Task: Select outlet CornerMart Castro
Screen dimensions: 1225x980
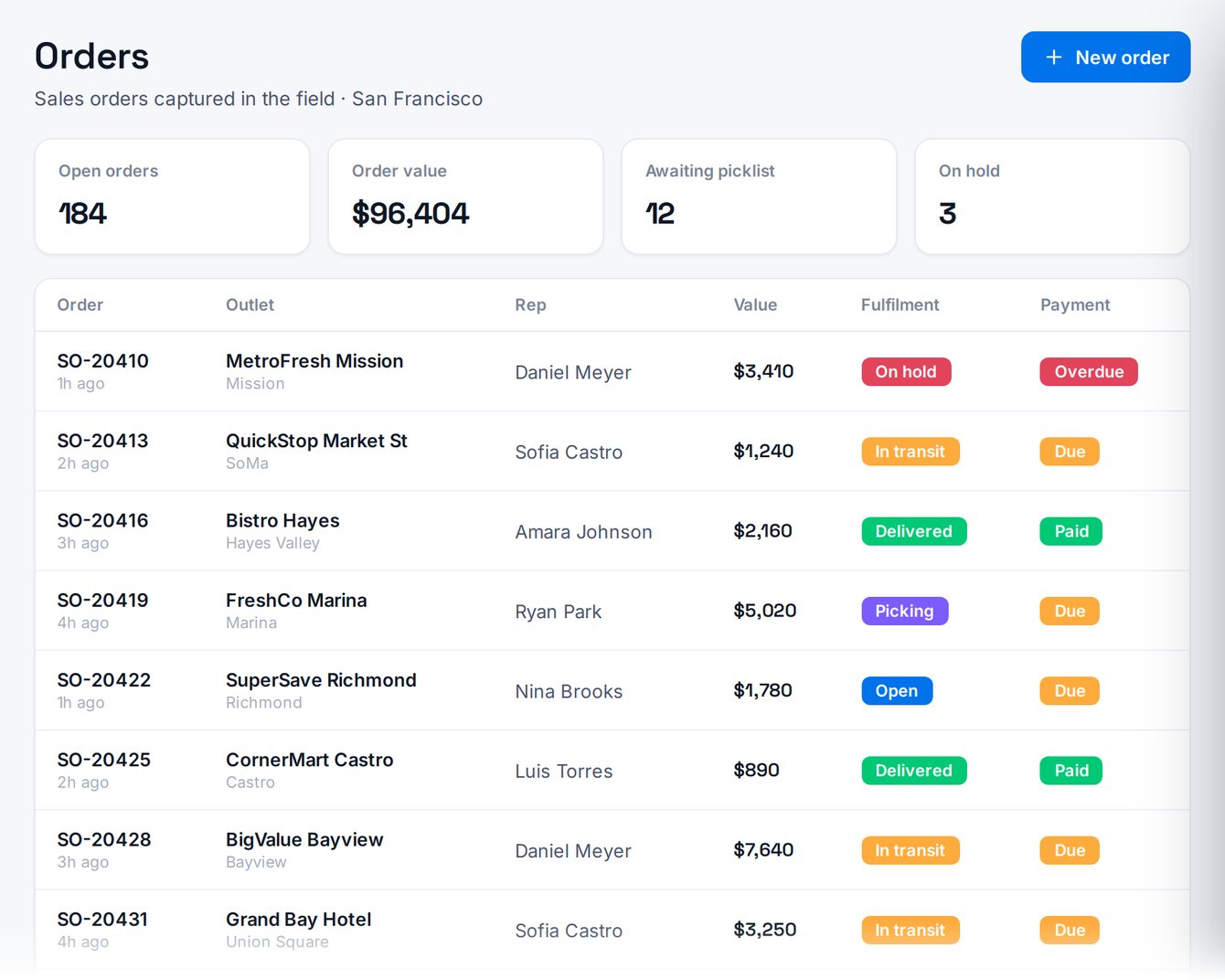Action: [309, 760]
